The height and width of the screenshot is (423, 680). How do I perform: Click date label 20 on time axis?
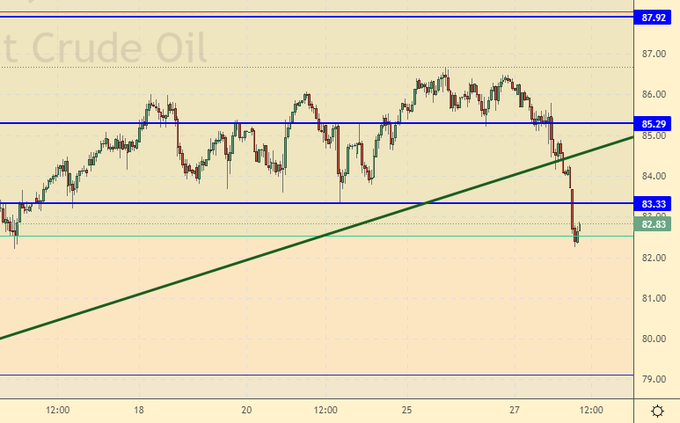(246, 410)
